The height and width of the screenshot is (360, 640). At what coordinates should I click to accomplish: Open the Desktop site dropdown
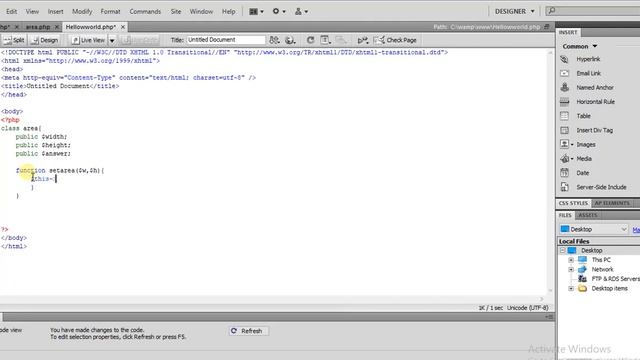tap(593, 229)
